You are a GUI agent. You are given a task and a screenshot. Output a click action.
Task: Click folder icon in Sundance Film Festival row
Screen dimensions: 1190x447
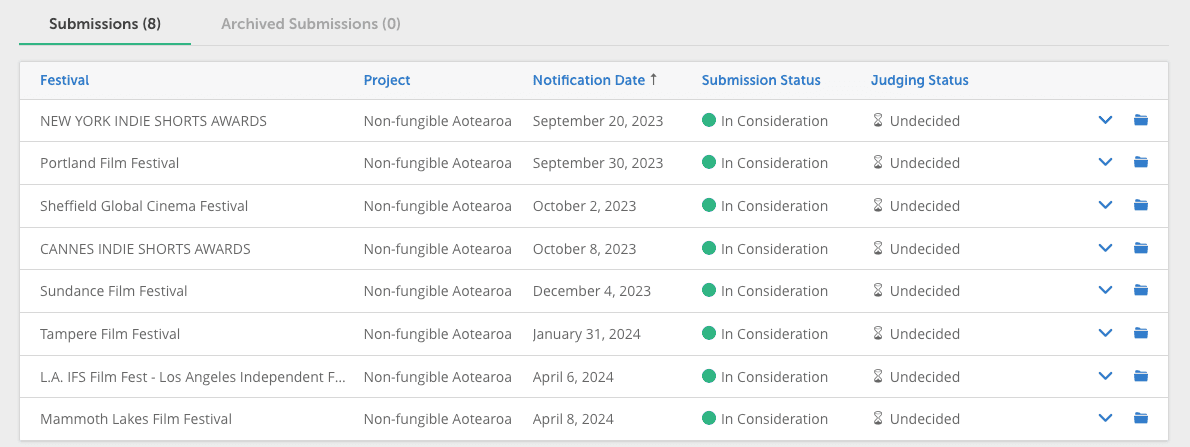point(1141,291)
